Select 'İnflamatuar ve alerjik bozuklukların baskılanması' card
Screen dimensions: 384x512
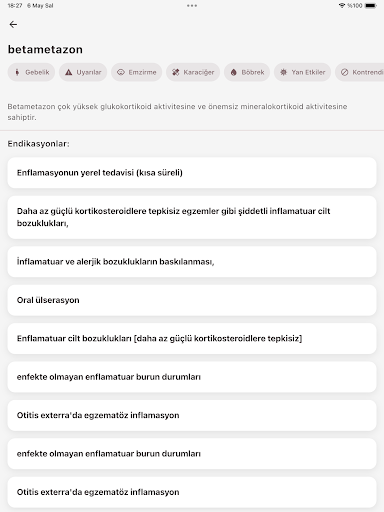(x=192, y=262)
